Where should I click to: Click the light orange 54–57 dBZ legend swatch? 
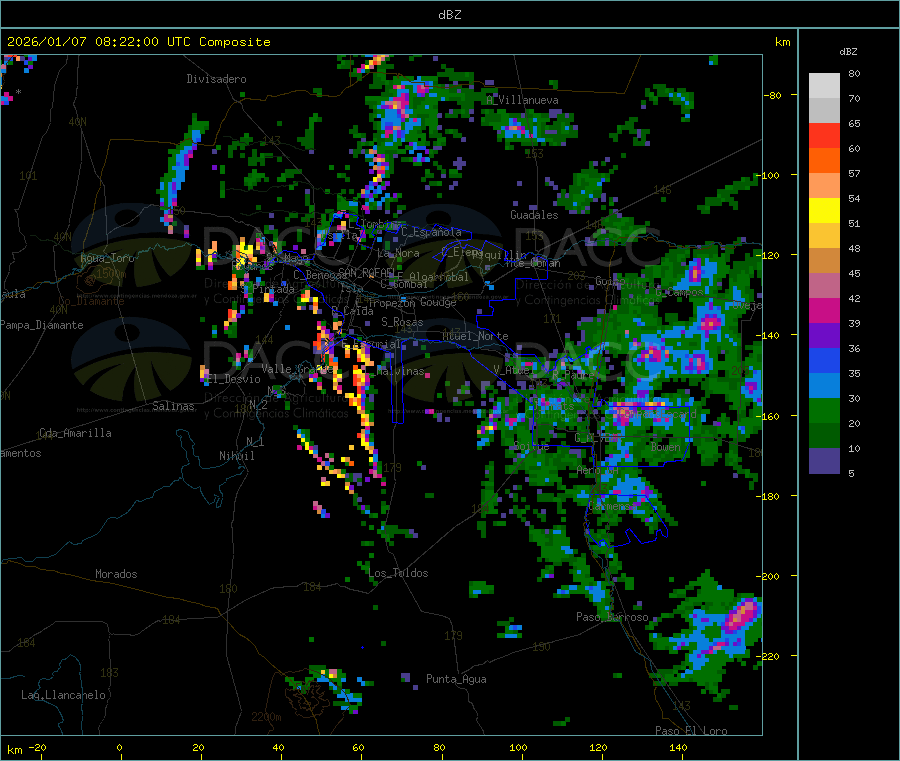[x=824, y=186]
